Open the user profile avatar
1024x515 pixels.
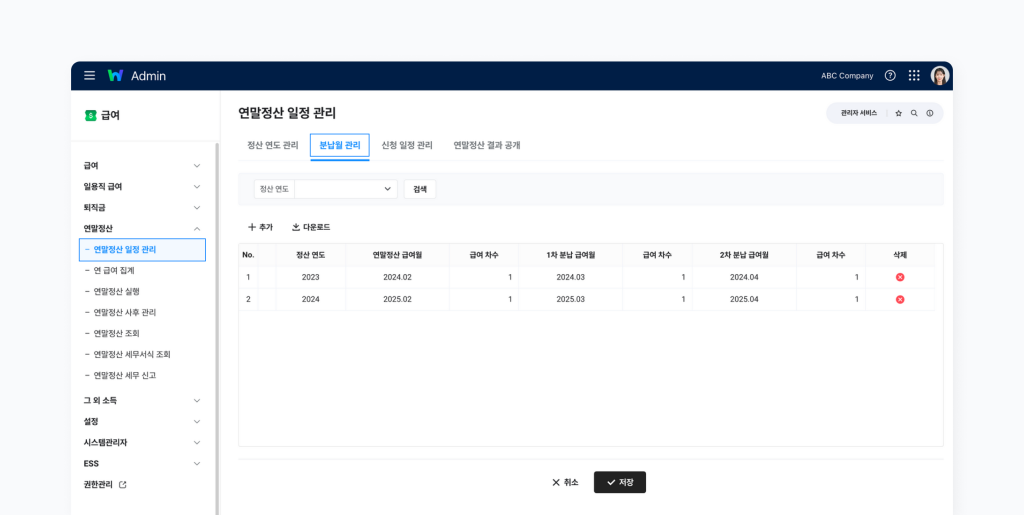(x=940, y=76)
